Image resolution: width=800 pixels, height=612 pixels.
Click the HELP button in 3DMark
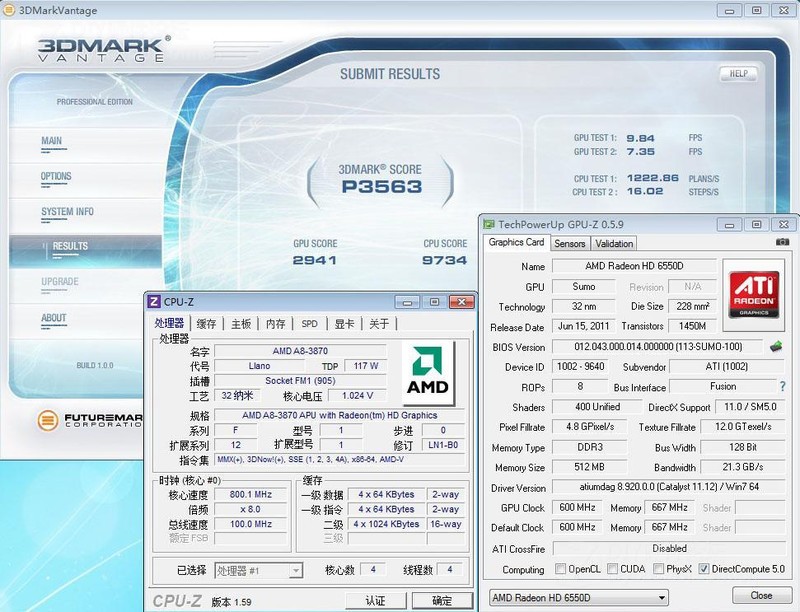click(738, 74)
